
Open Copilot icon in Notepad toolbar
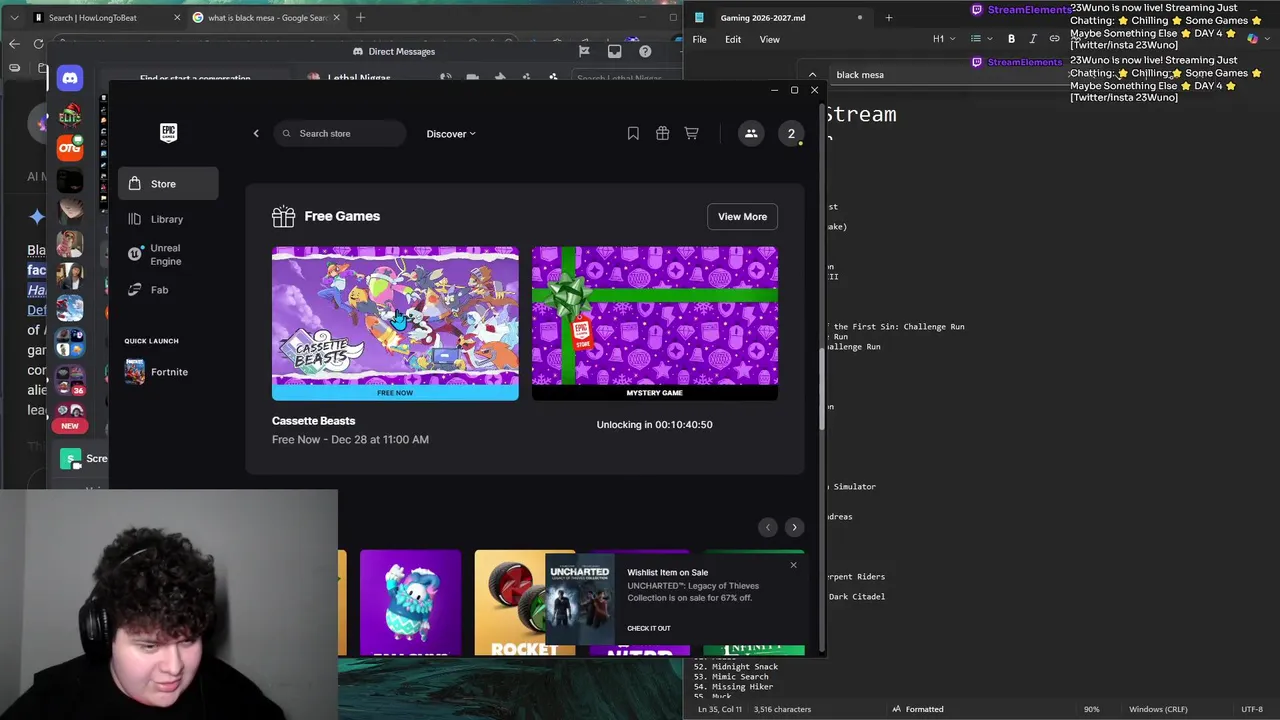point(1252,39)
